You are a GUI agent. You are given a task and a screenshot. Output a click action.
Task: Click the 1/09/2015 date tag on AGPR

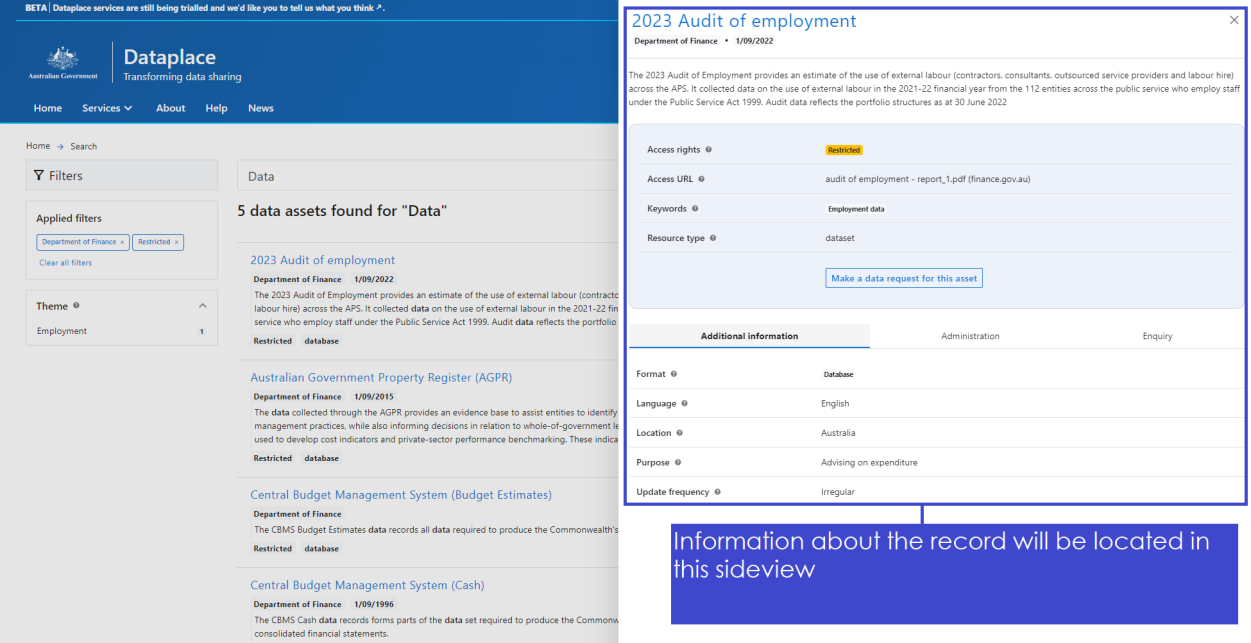[x=374, y=397]
